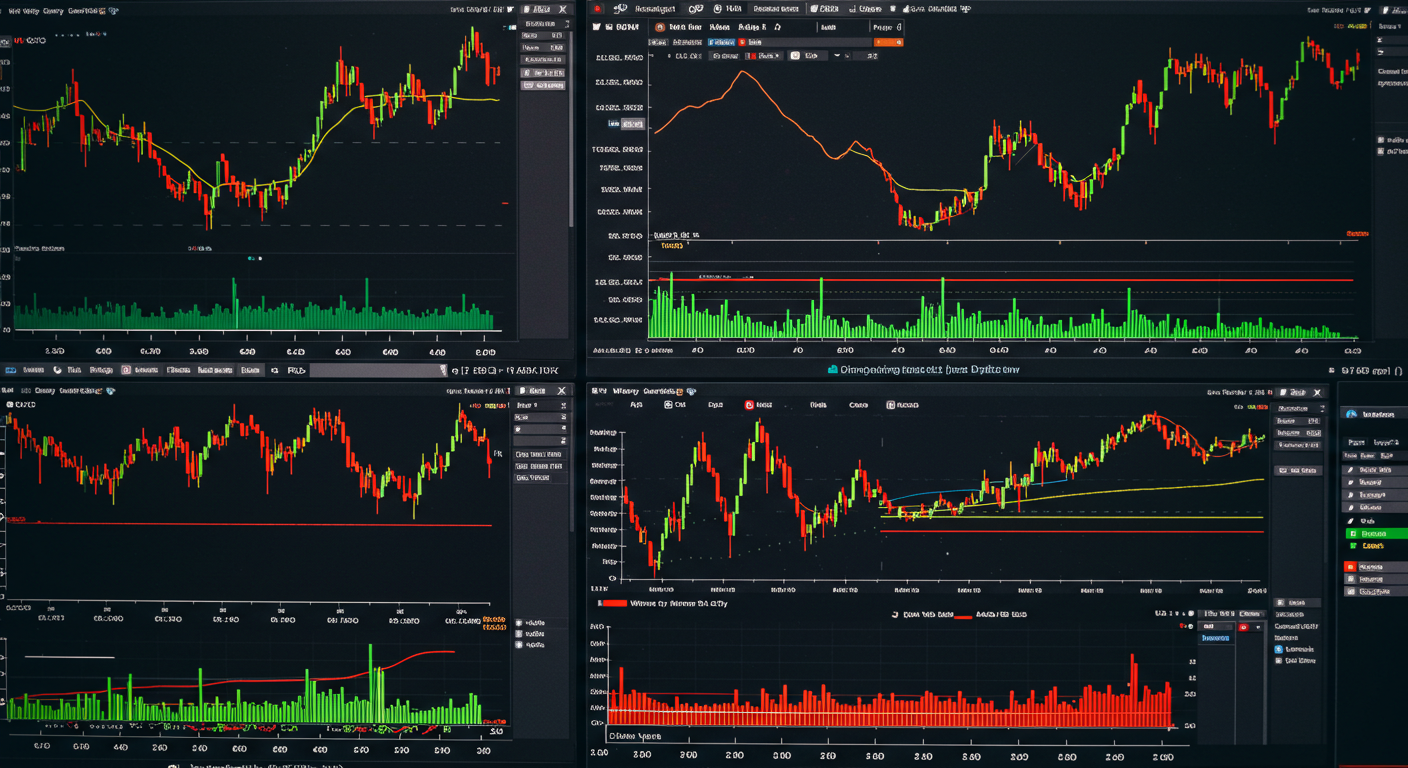Close the bottom-right chart window with its X button
The image size is (1408, 768).
coord(1317,393)
